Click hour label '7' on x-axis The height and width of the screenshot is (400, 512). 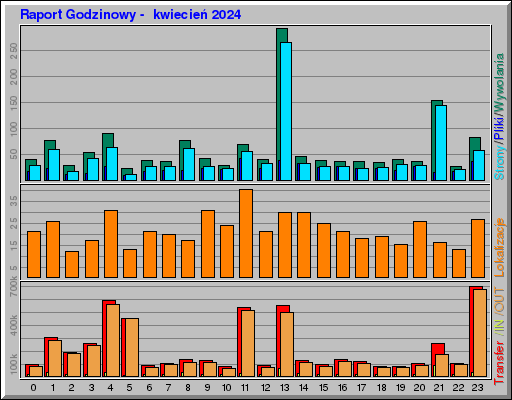(x=168, y=388)
